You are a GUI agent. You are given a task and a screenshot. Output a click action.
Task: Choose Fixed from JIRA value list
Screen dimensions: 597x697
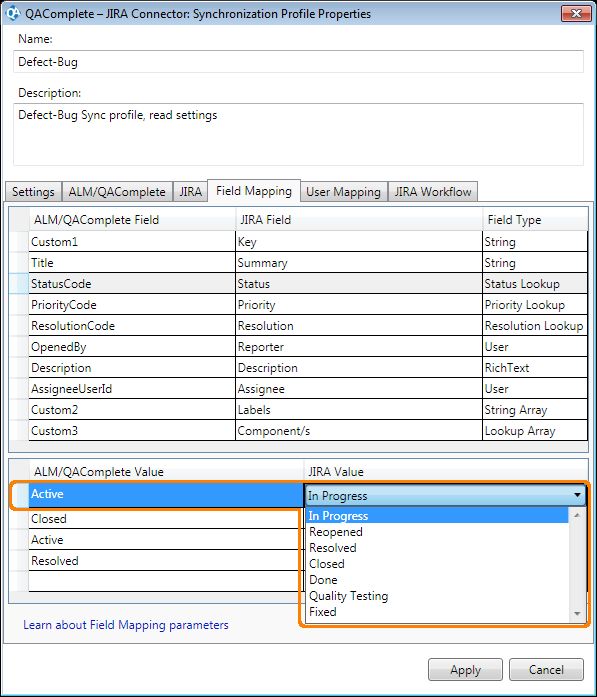[x=437, y=612]
